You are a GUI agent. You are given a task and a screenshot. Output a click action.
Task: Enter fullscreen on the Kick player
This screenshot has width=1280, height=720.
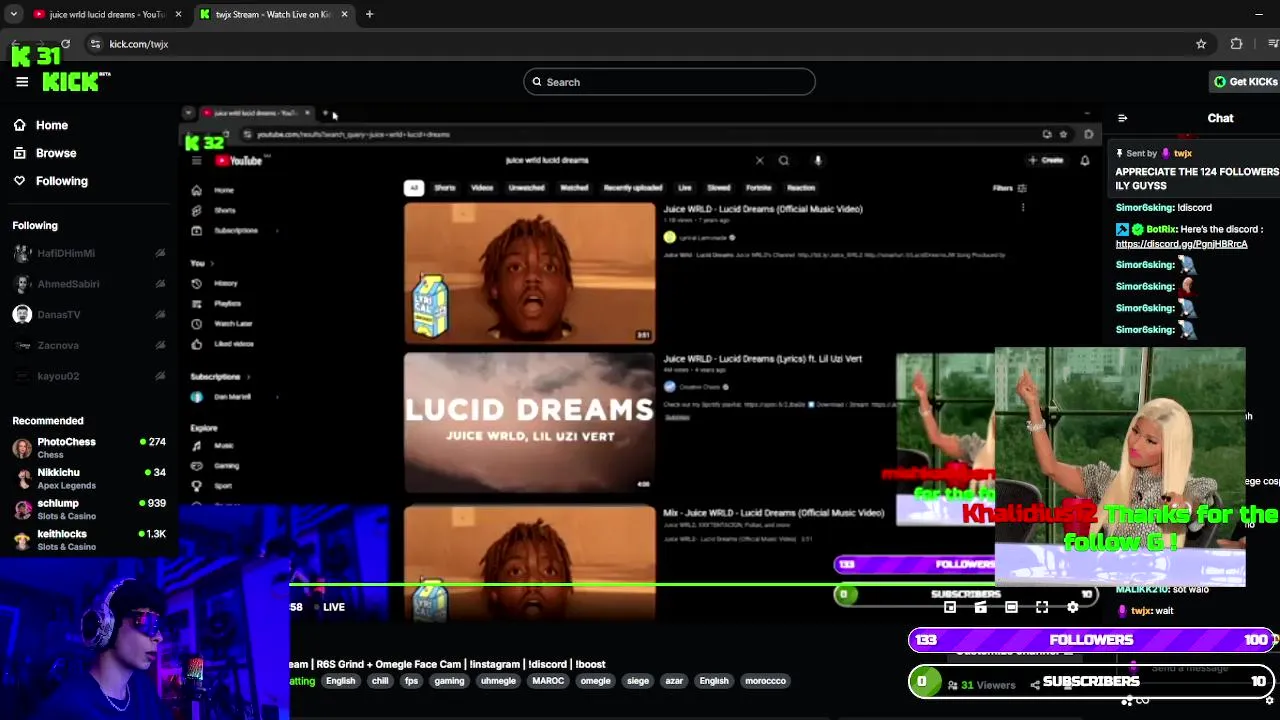[x=1042, y=607]
